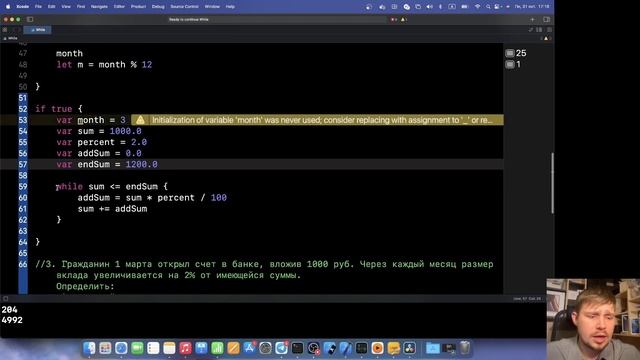Click the jump bar warning icon on the right
640x360 pixels.
point(546,38)
